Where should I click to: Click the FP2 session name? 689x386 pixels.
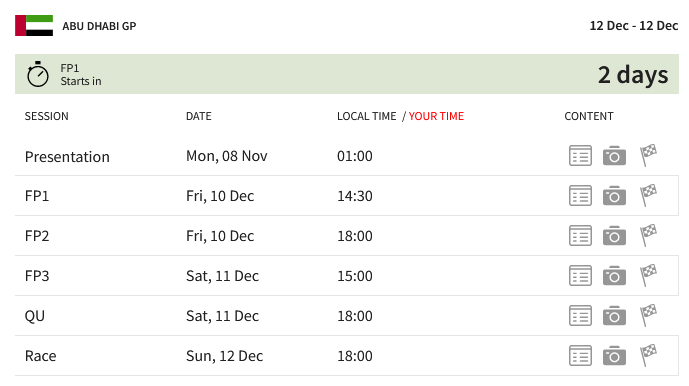point(37,236)
